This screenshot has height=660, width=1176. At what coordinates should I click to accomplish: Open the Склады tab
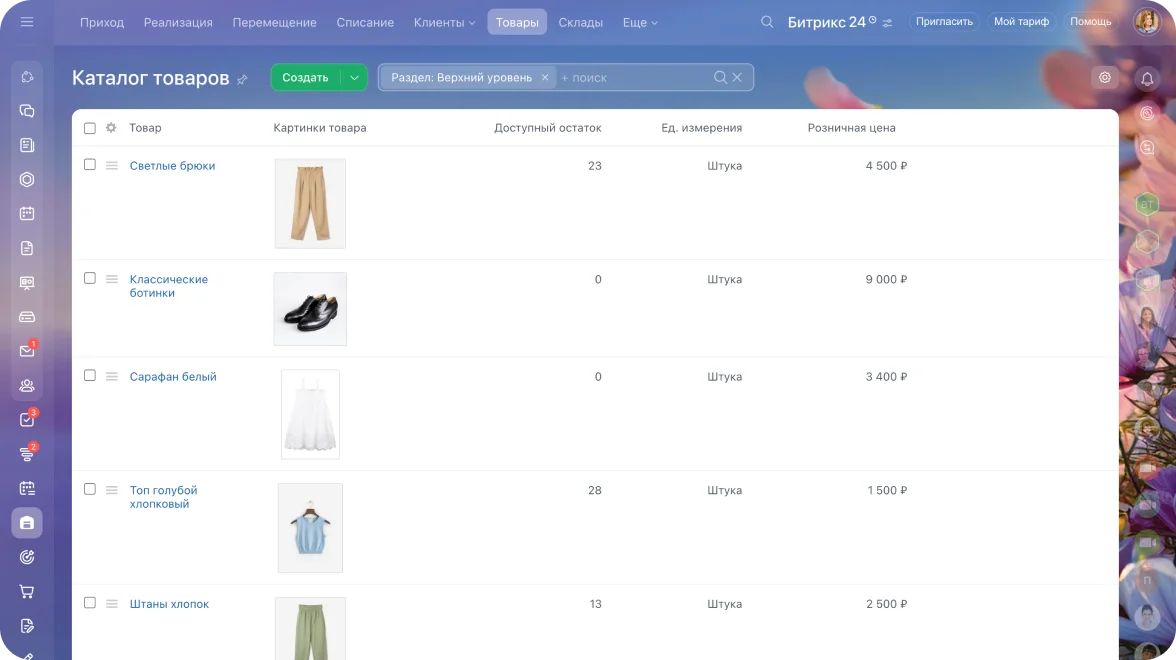pos(580,22)
